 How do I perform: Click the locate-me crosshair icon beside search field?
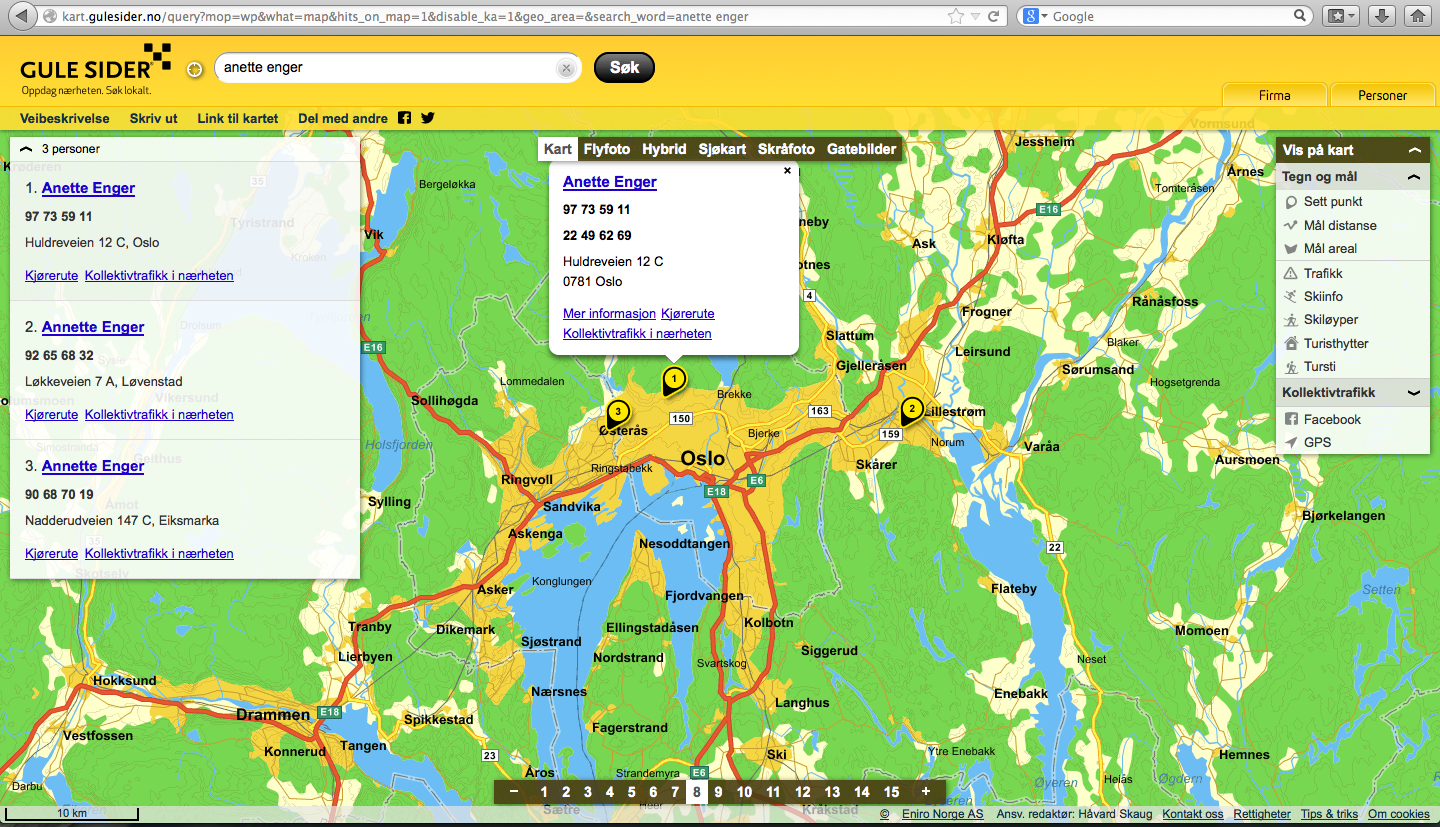(x=195, y=69)
